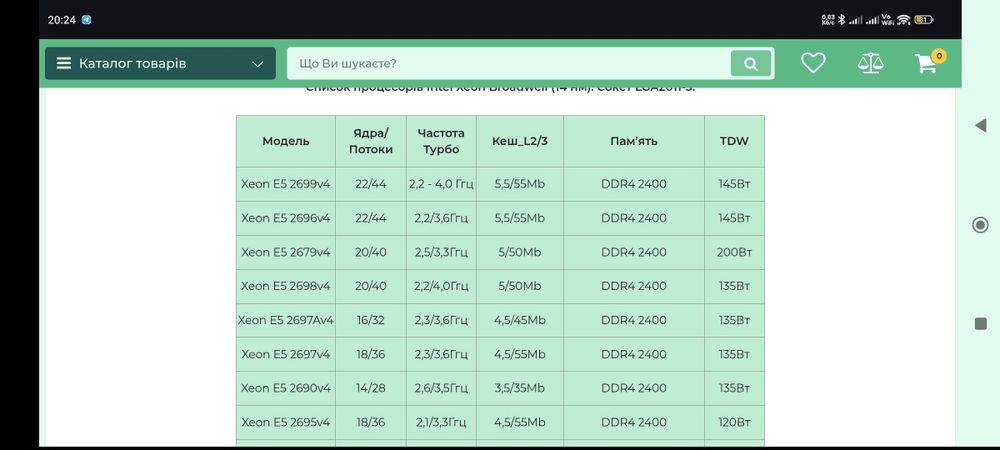Screen dimensions: 1000x450
Task: Select the Кеш_L2/3 column header
Action: pyautogui.click(x=520, y=142)
